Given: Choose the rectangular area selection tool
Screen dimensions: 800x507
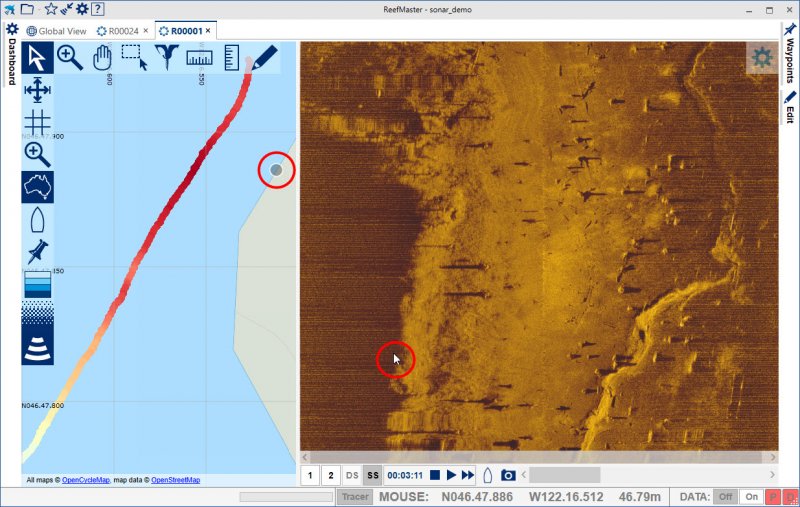Looking at the screenshot, I should pos(134,57).
